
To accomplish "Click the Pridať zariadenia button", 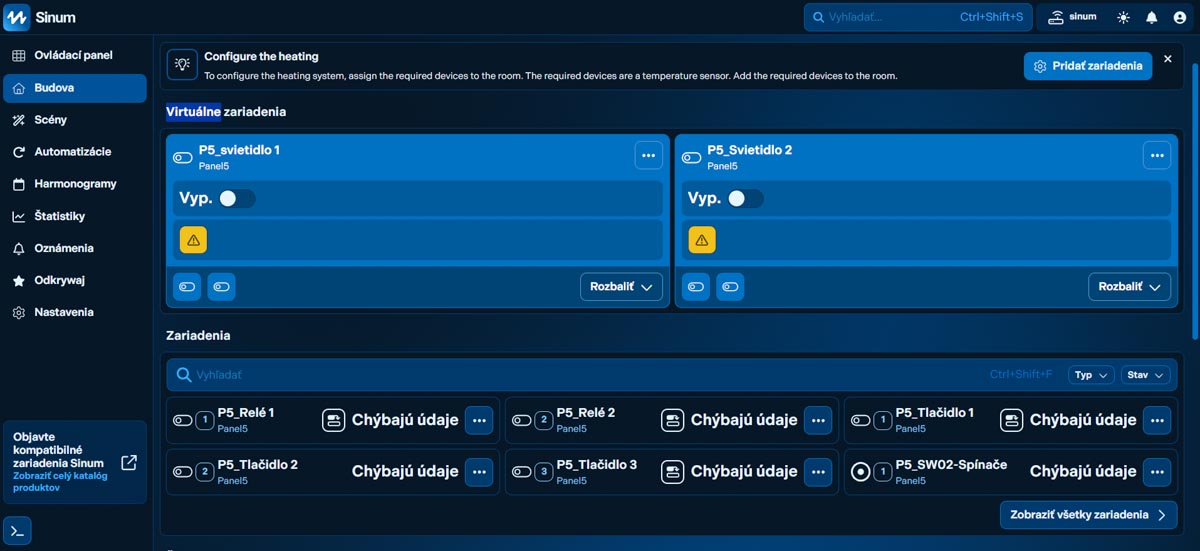I will (1087, 66).
